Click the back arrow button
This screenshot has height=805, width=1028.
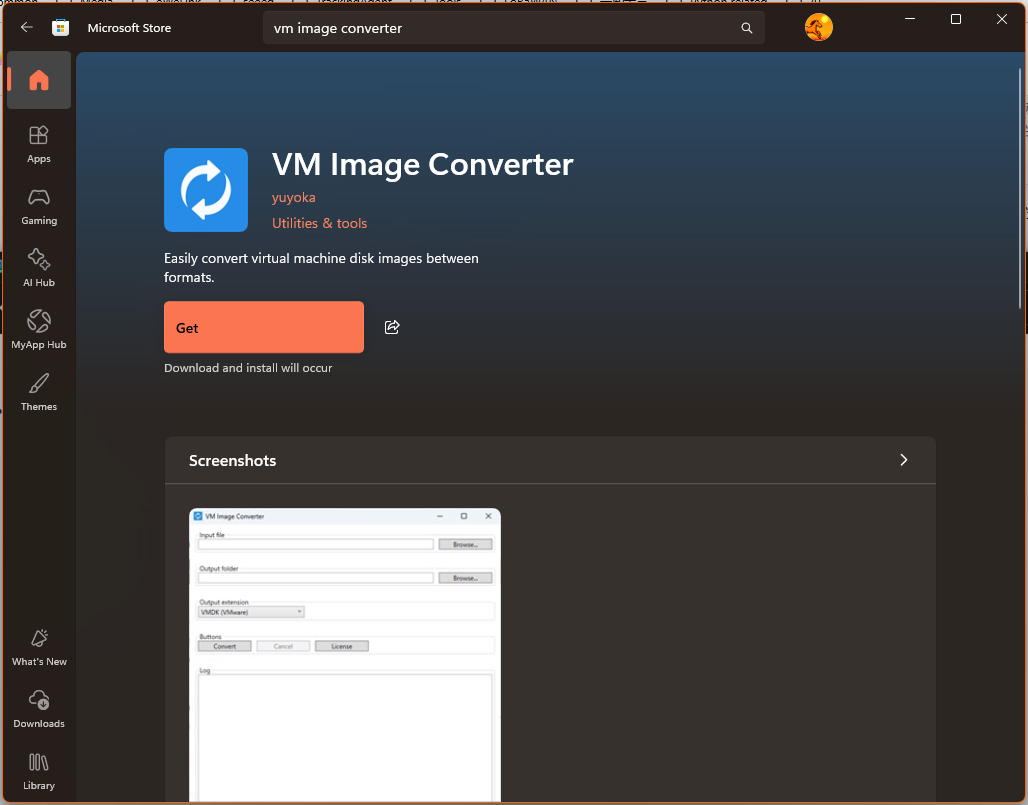click(27, 28)
